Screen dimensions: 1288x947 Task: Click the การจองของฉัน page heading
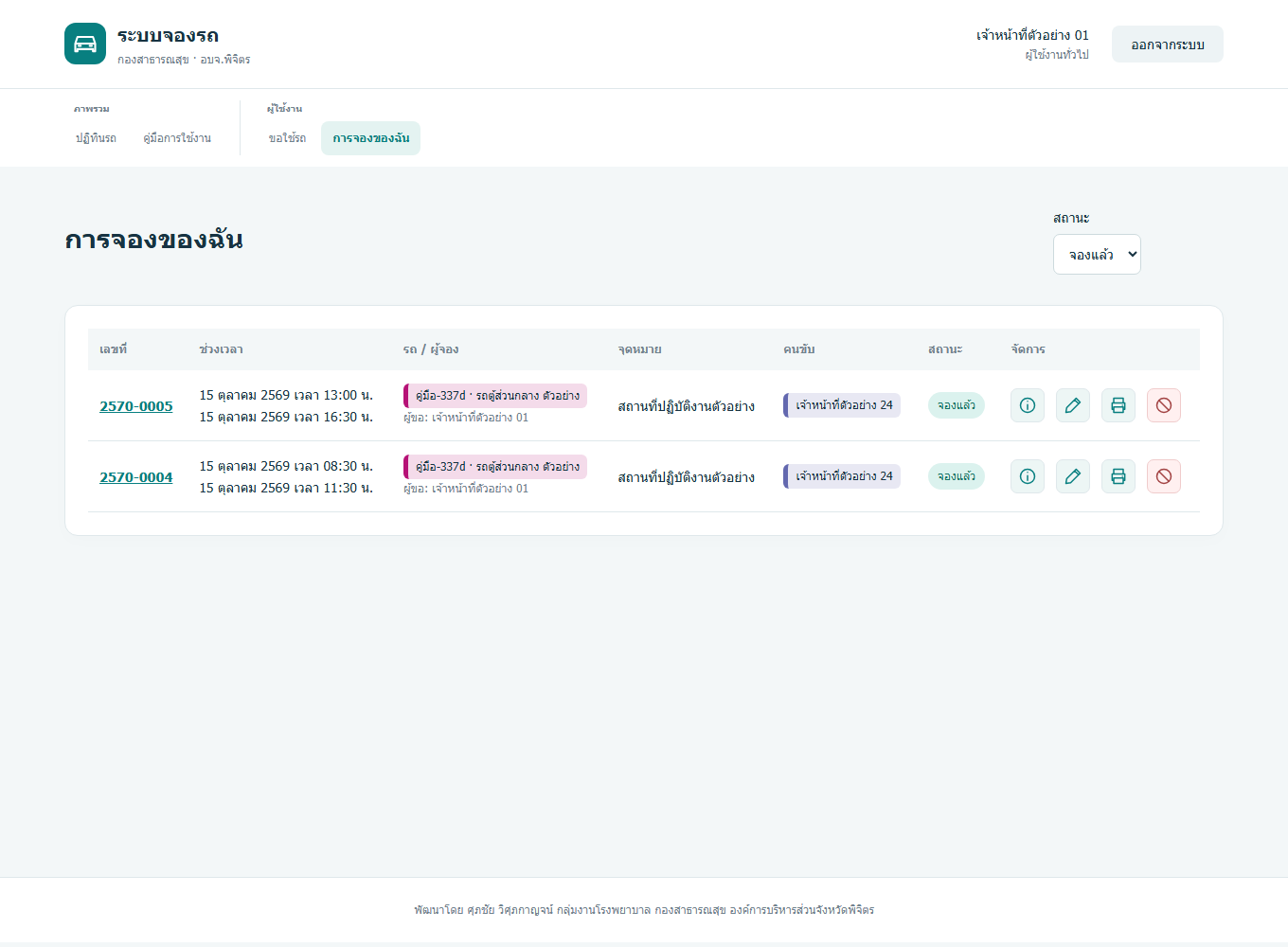pyautogui.click(x=153, y=241)
